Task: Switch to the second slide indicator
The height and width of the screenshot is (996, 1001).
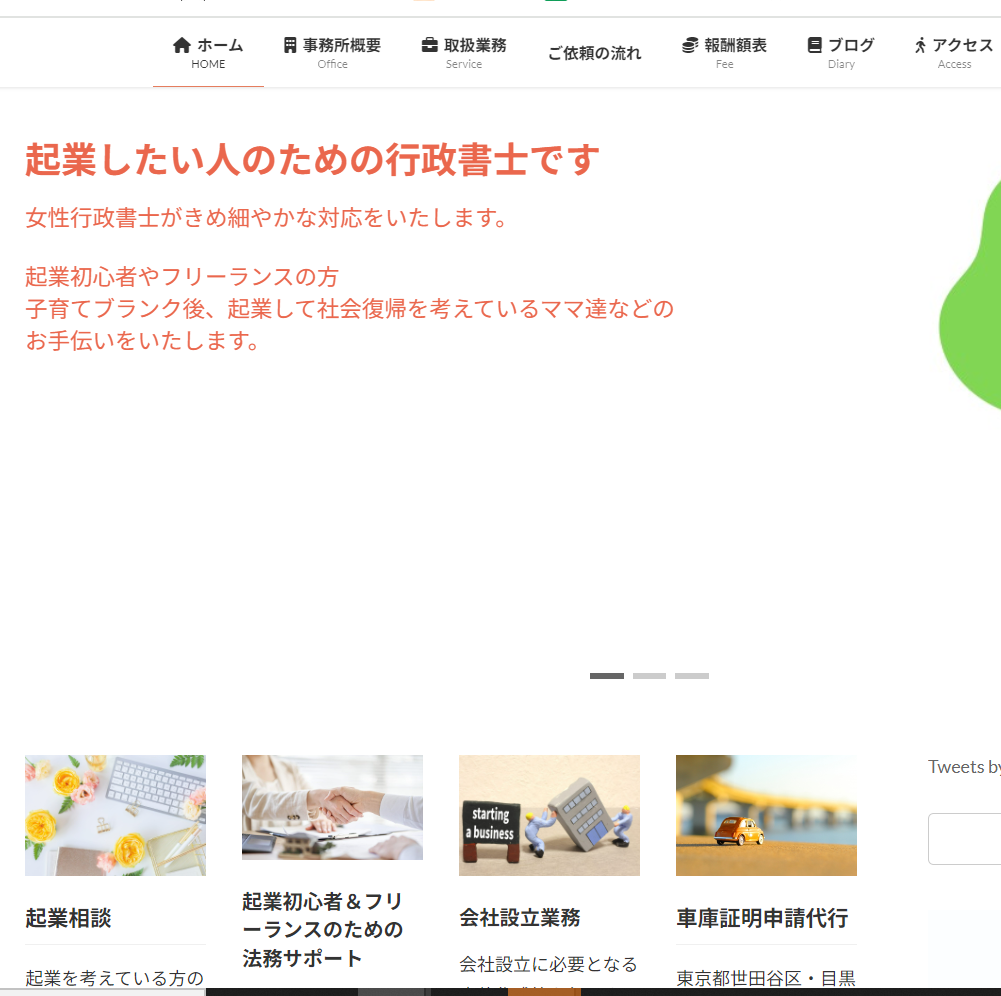Action: click(x=649, y=676)
